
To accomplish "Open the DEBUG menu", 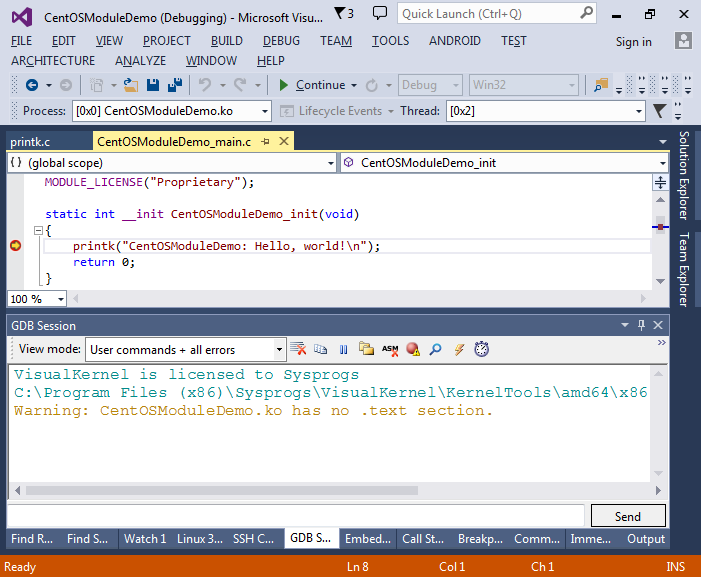I will click(x=281, y=41).
